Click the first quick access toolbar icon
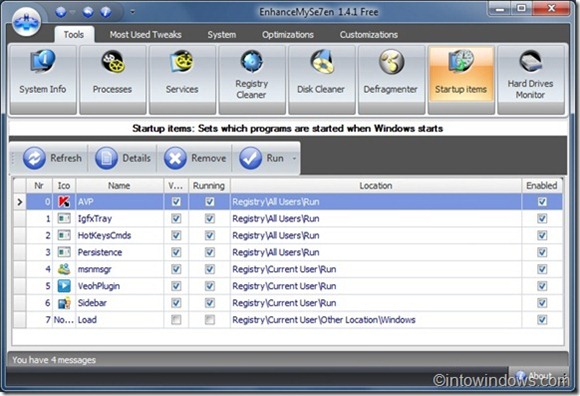The image size is (580, 396). tap(61, 12)
